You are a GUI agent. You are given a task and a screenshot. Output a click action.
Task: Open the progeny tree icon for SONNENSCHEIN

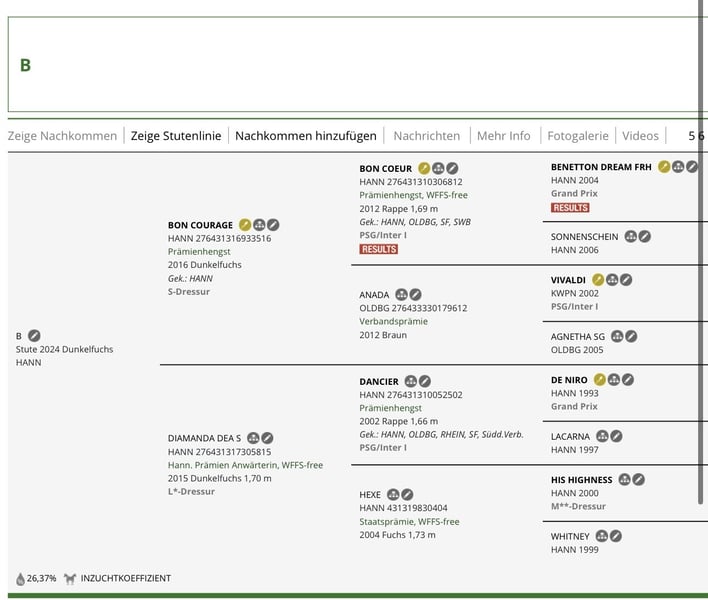tap(630, 236)
